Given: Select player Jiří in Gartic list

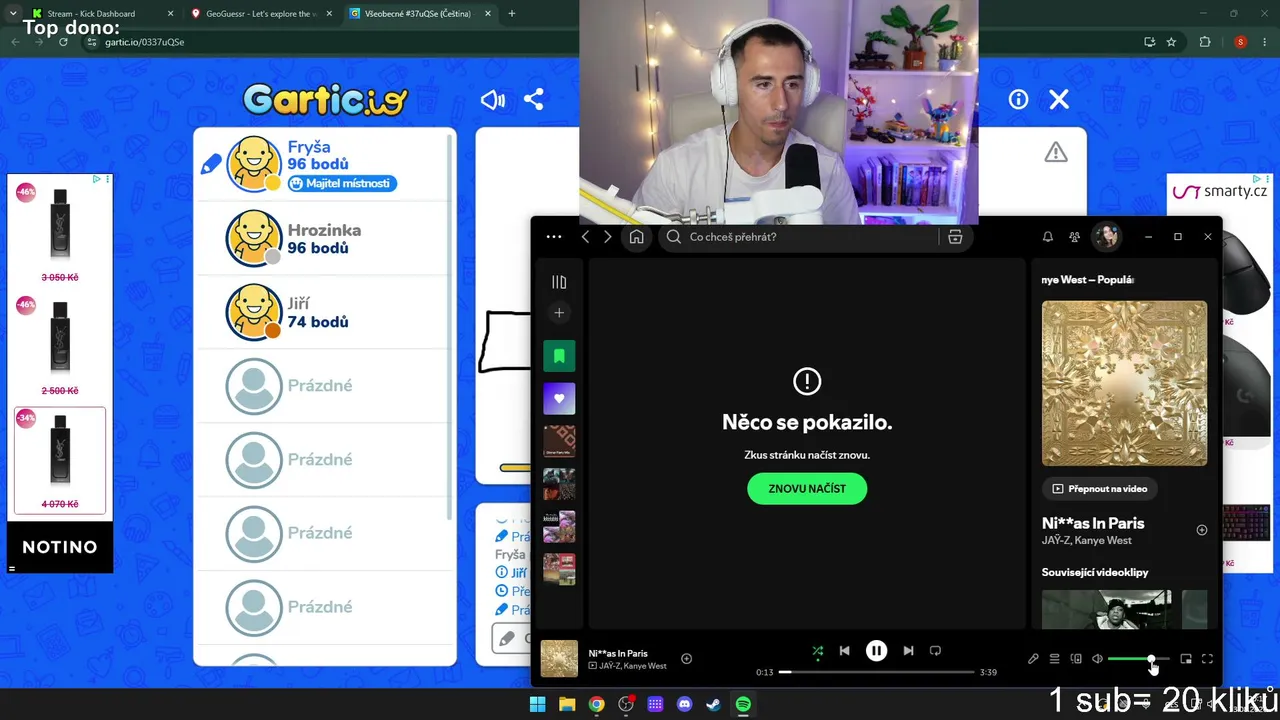Looking at the screenshot, I should click(323, 312).
